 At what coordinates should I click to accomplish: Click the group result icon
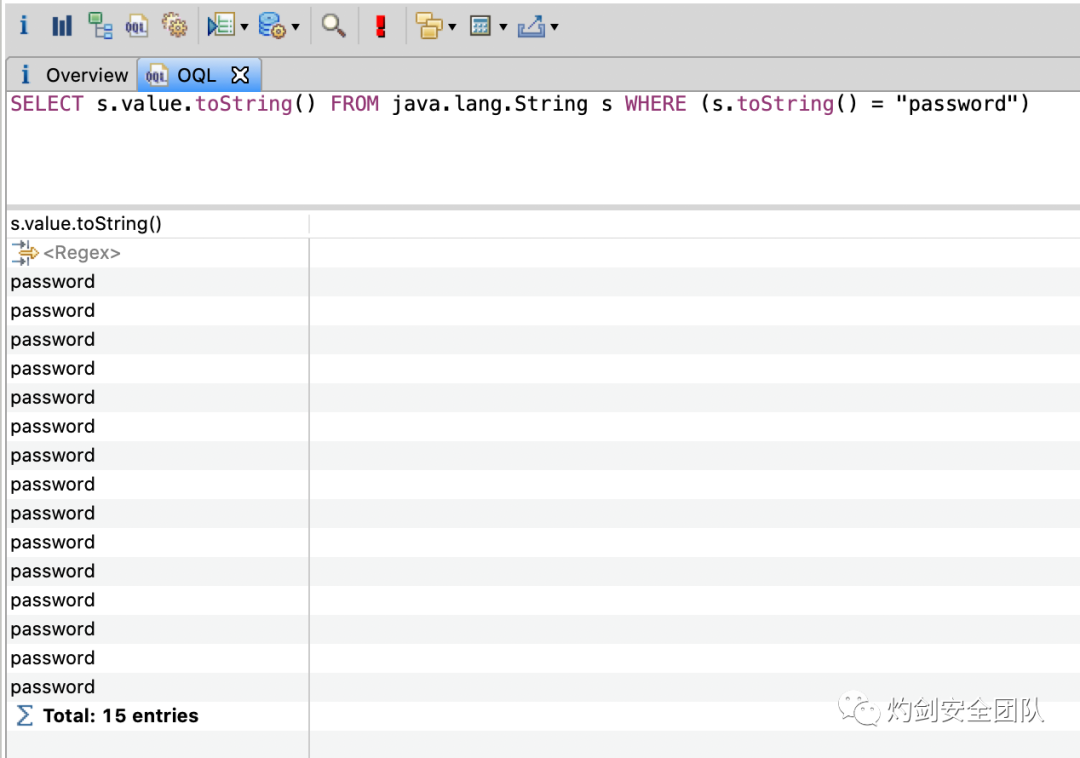429,26
